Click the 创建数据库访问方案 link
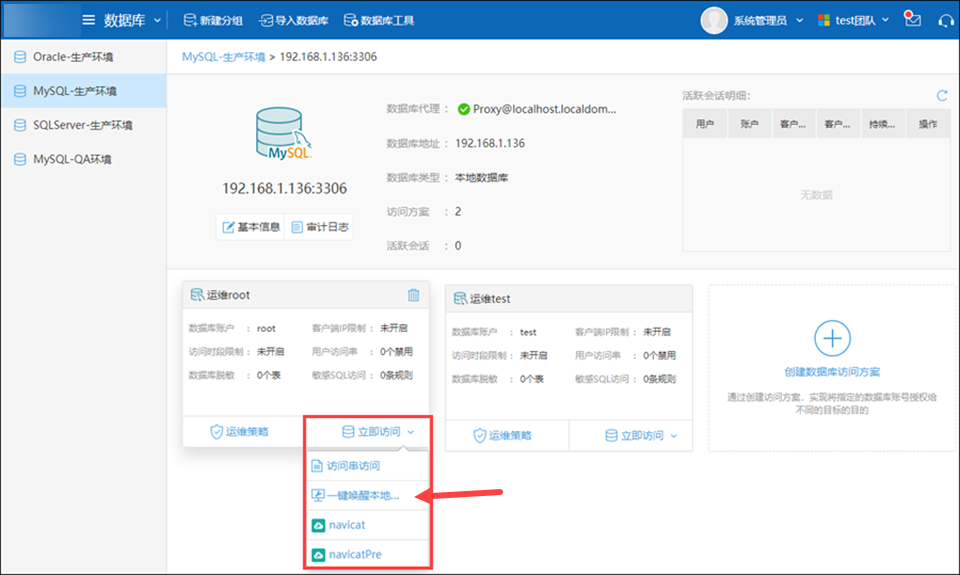The width and height of the screenshot is (960, 575). tap(832, 372)
